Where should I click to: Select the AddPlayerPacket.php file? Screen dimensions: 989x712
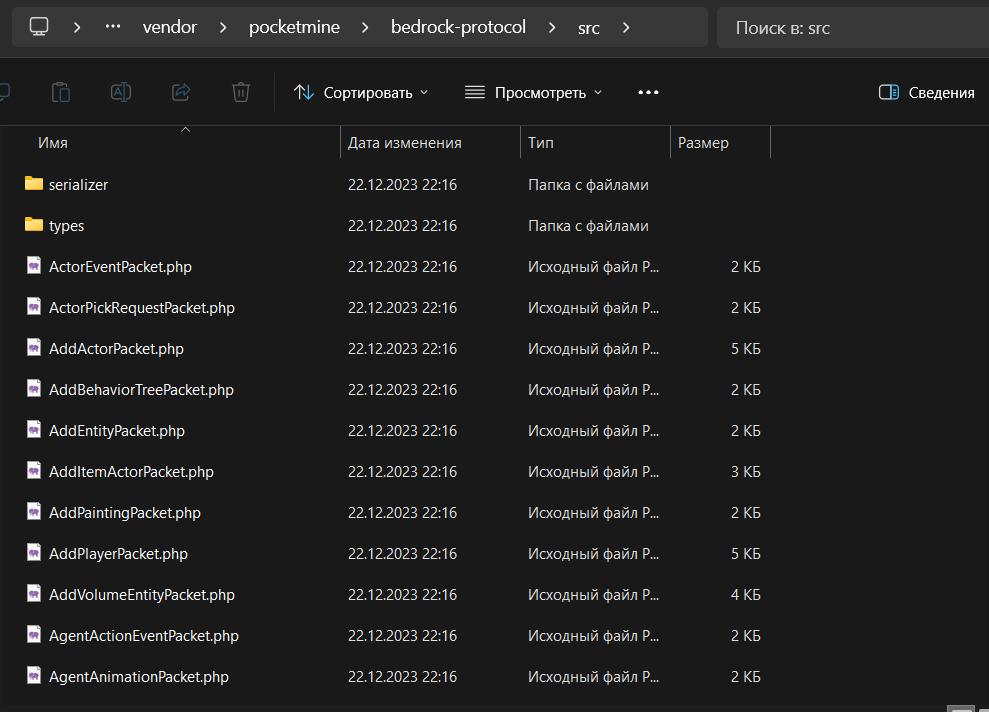118,553
